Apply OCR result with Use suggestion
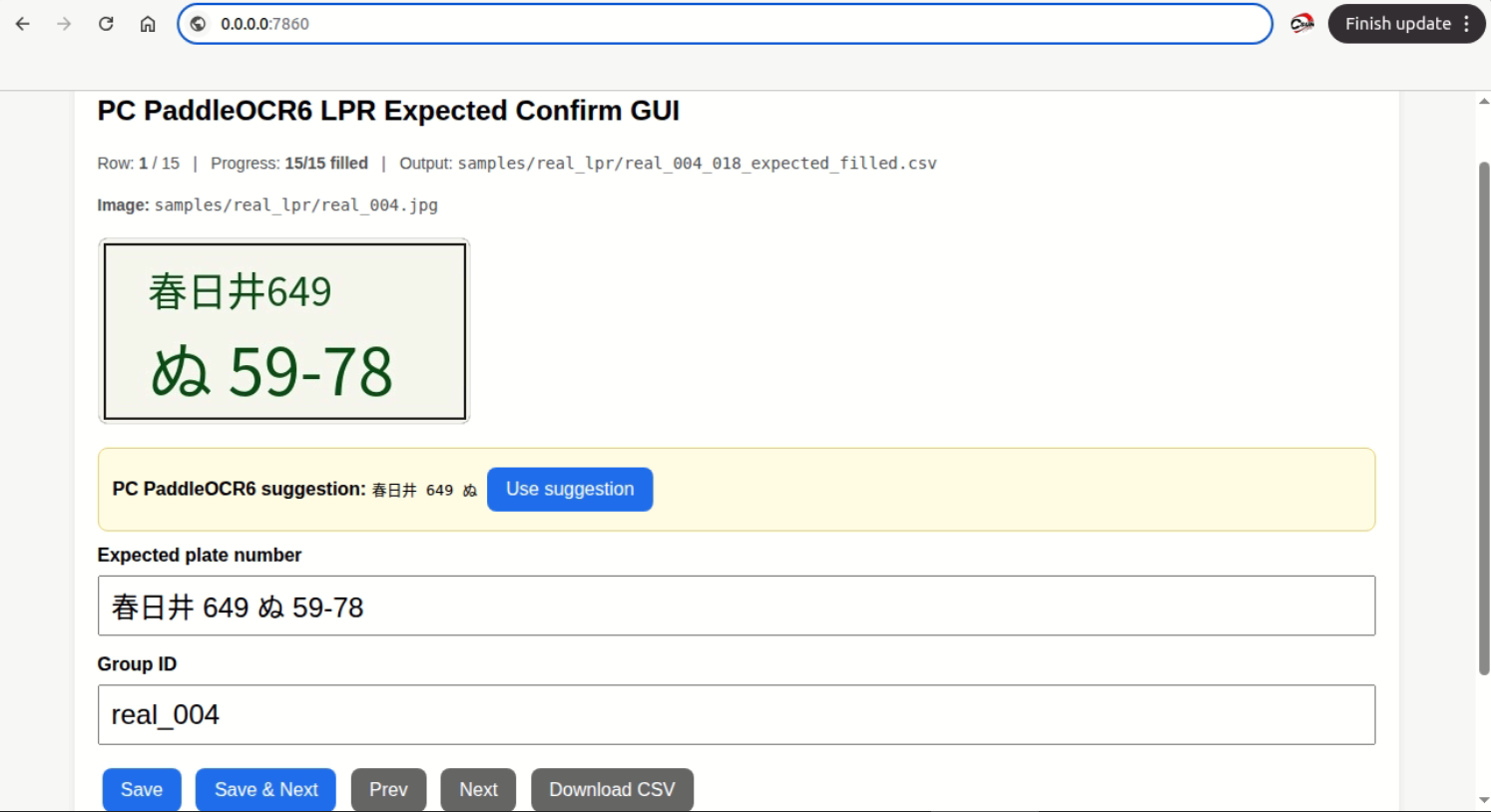 tap(570, 490)
